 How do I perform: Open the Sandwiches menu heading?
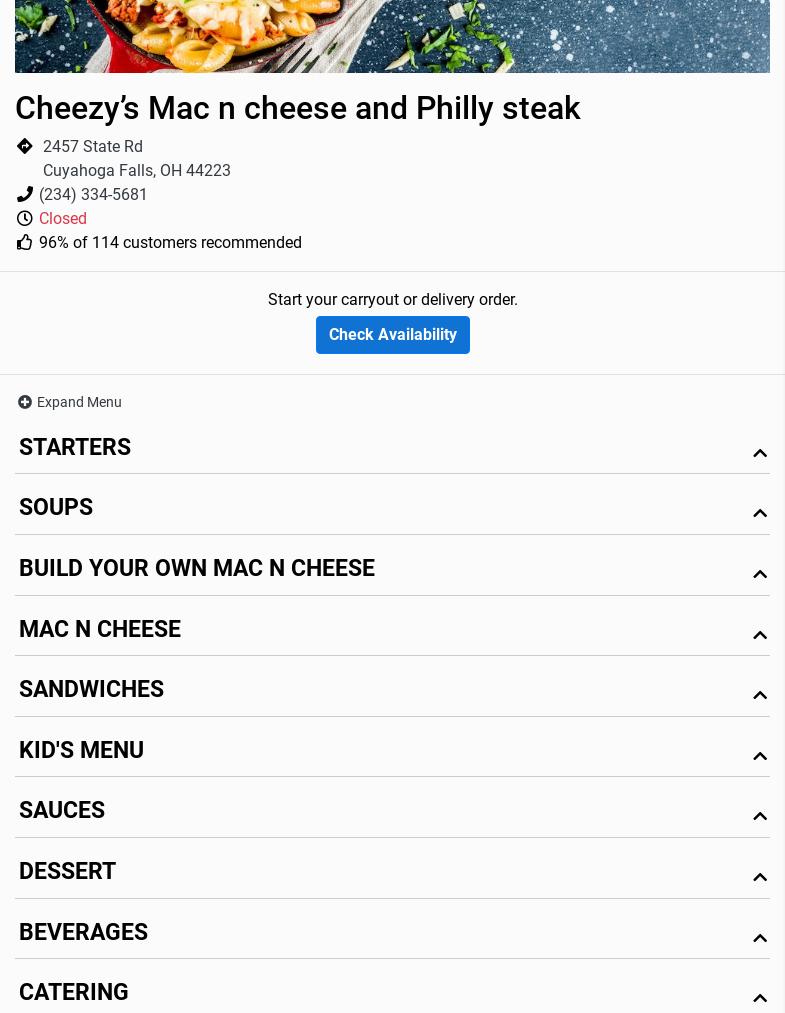[91, 689]
